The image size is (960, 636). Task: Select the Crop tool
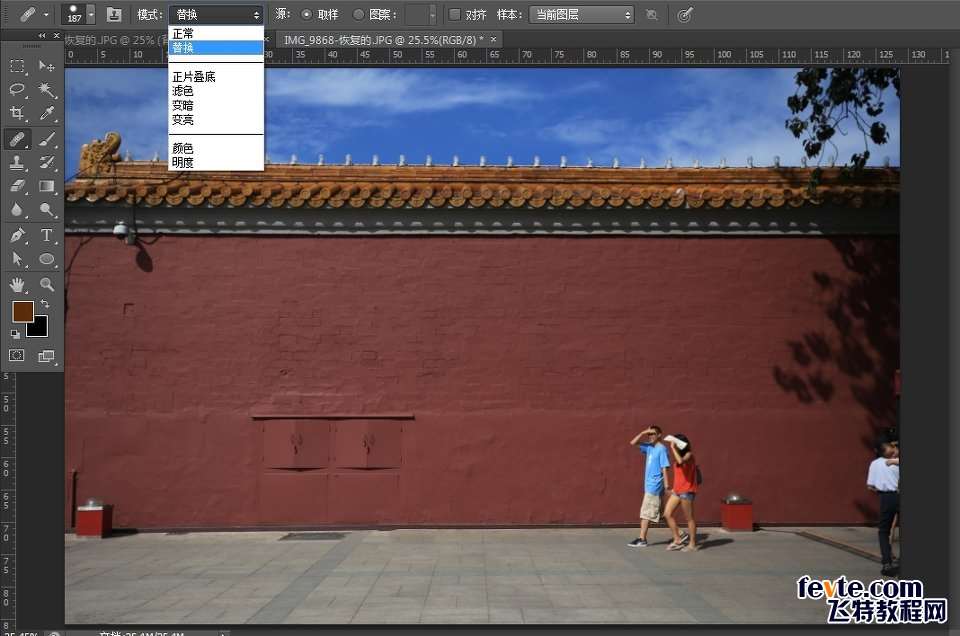point(17,113)
